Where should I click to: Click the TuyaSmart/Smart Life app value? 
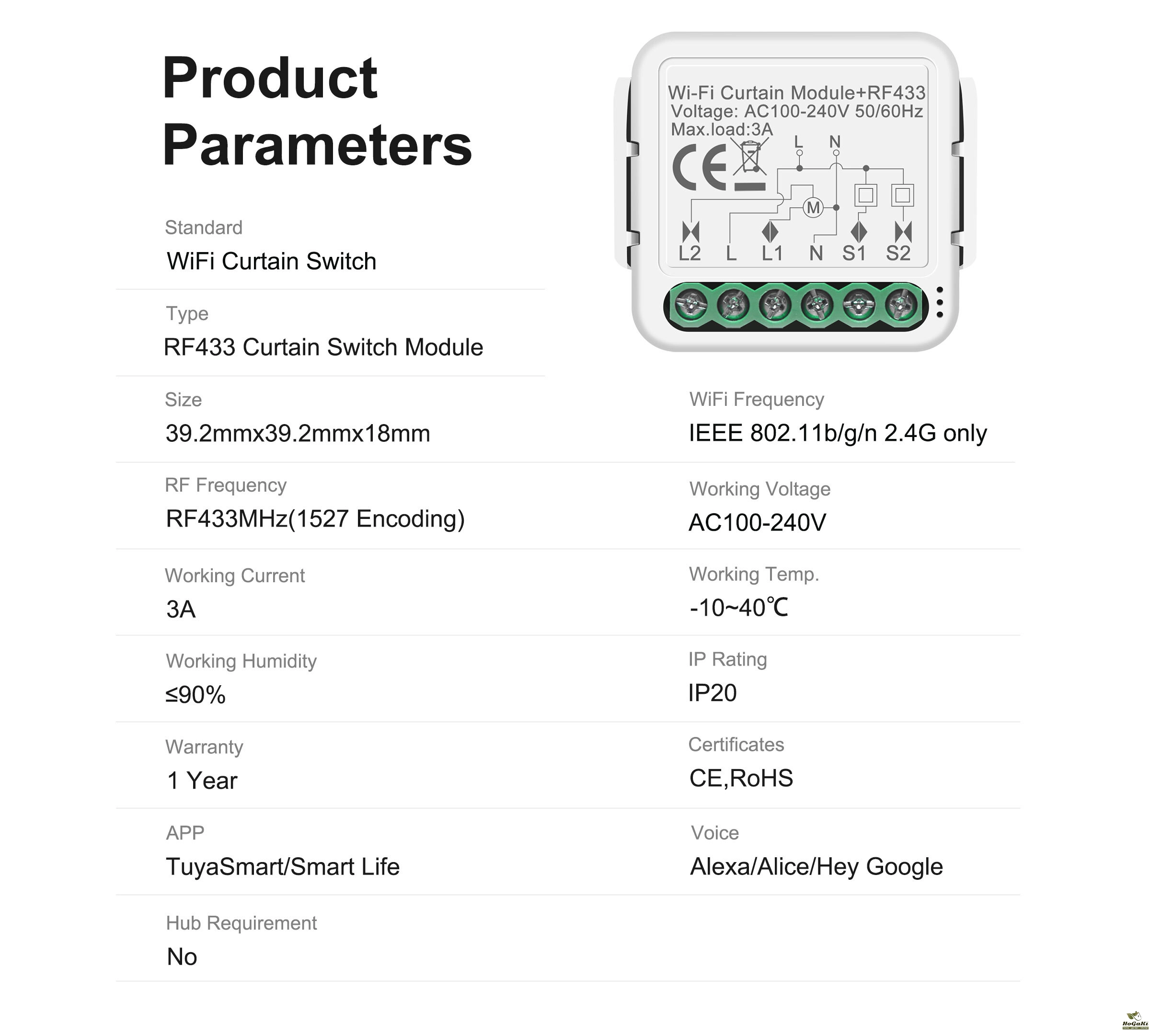tap(283, 867)
